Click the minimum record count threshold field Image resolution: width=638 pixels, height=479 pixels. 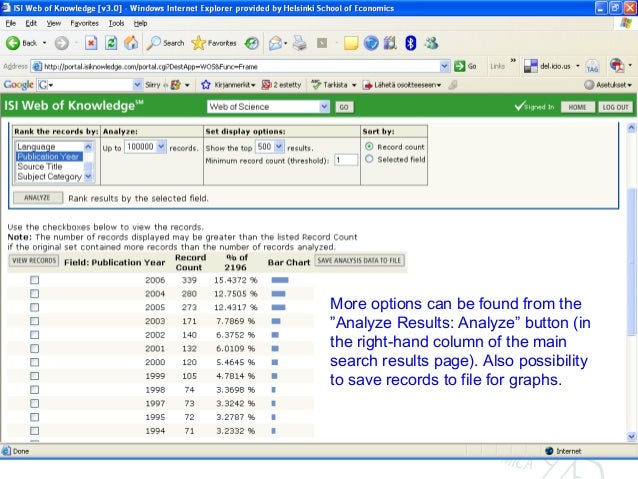(x=346, y=160)
